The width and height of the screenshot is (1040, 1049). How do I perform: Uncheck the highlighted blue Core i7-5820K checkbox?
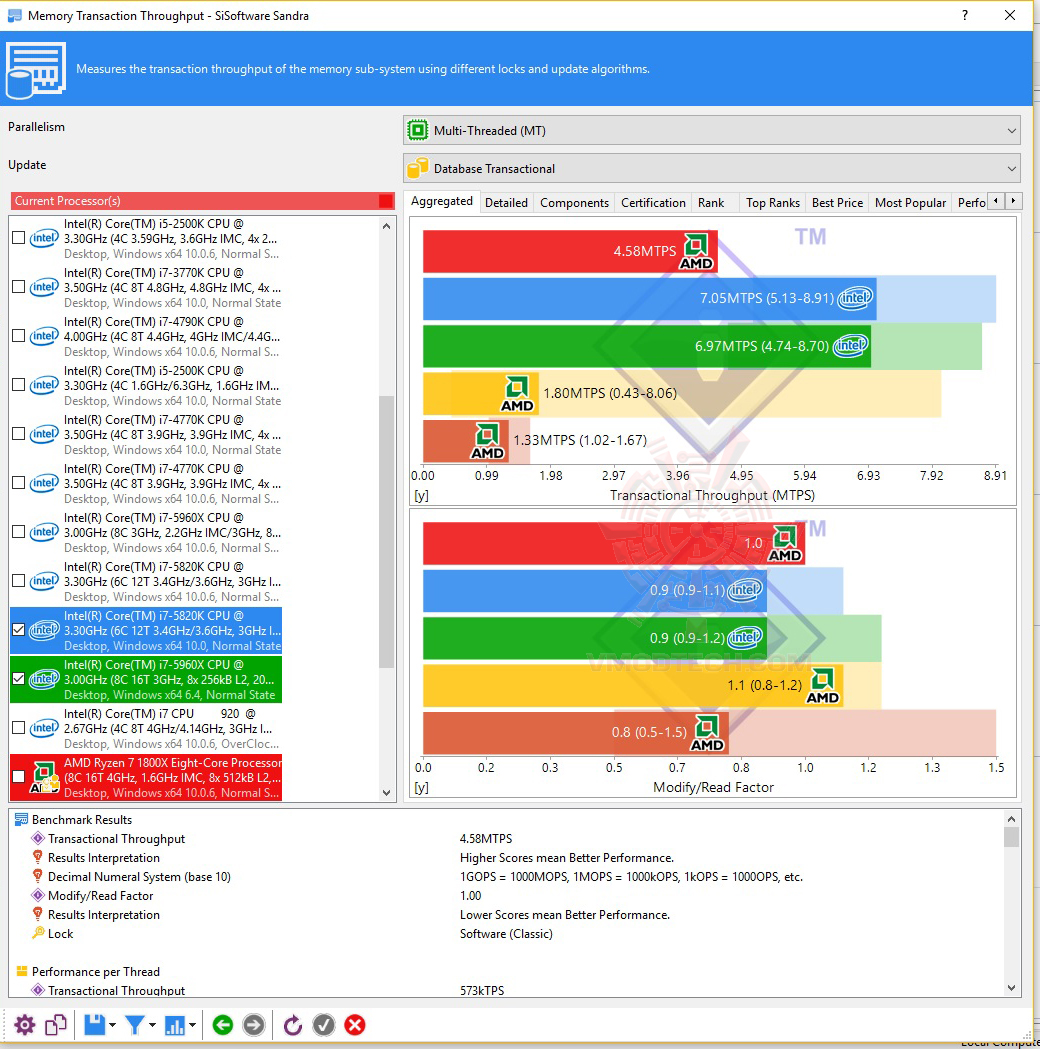coord(19,630)
